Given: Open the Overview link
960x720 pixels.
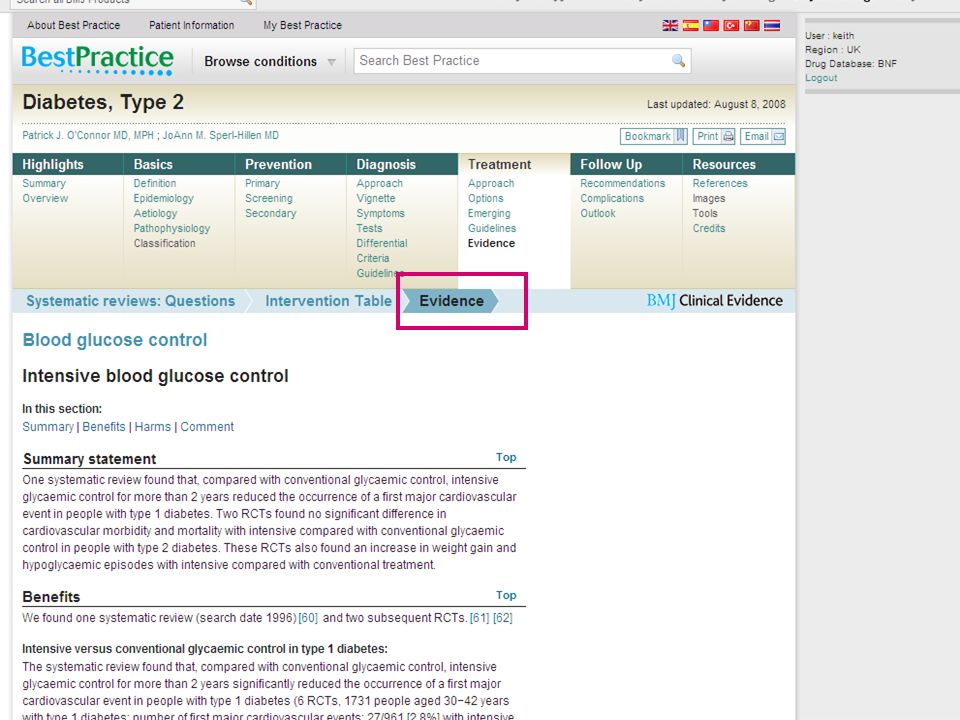Looking at the screenshot, I should pyautogui.click(x=45, y=198).
